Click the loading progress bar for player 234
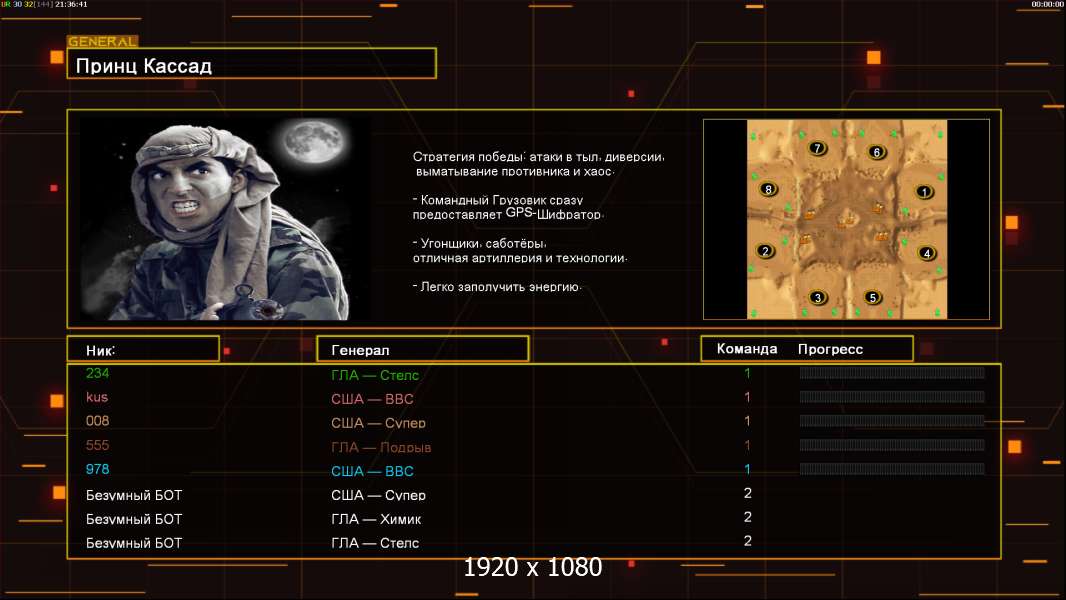 892,372
